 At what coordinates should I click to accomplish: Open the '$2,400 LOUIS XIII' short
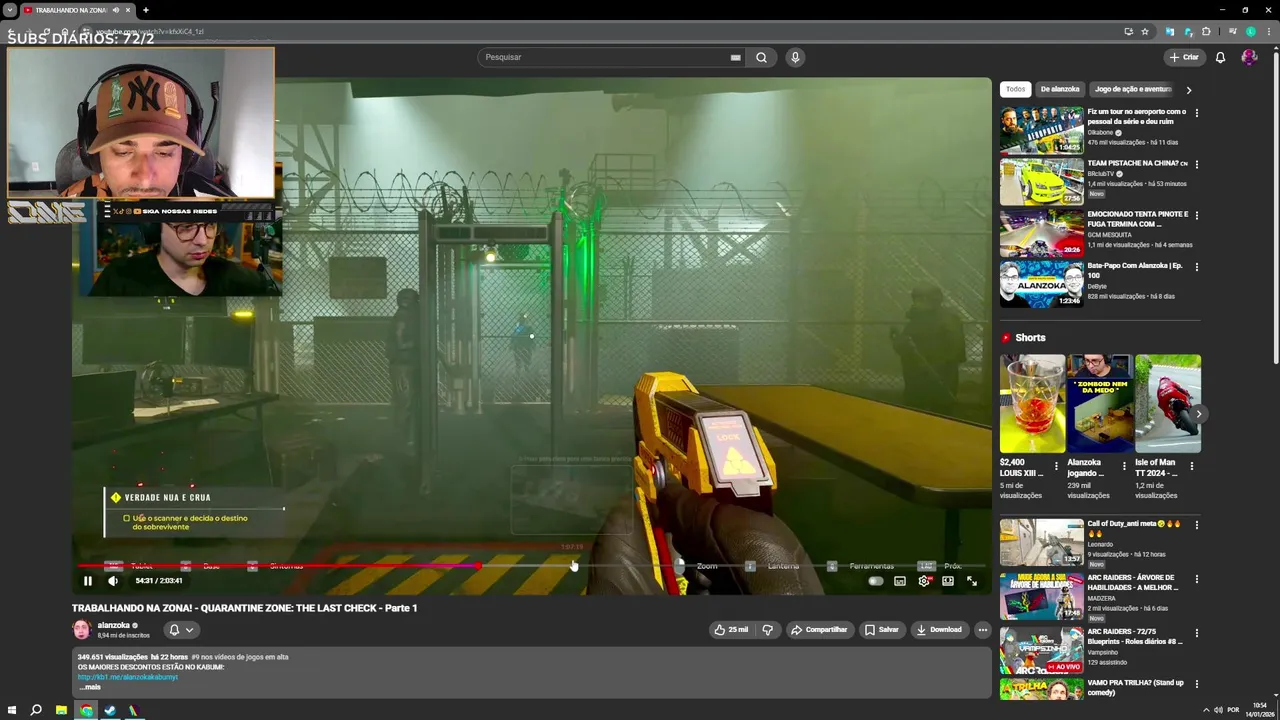[1032, 403]
